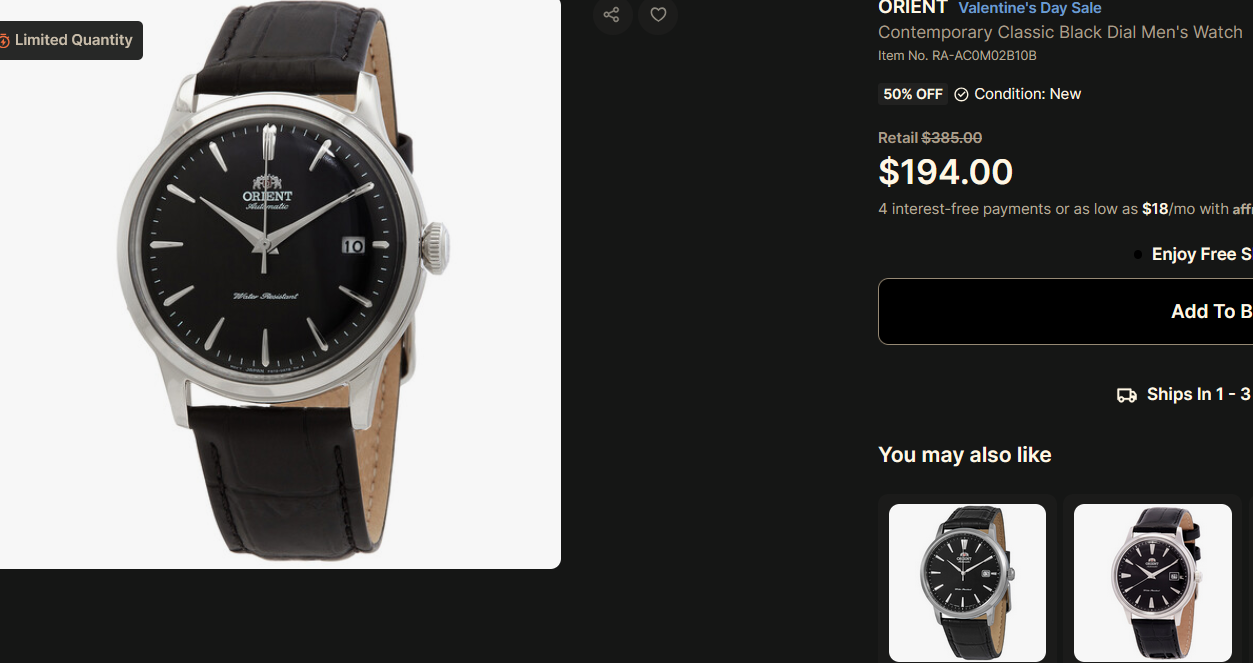Viewport: 1253px width, 663px height.
Task: Click the Add To Bag button
Action: click(x=1065, y=311)
